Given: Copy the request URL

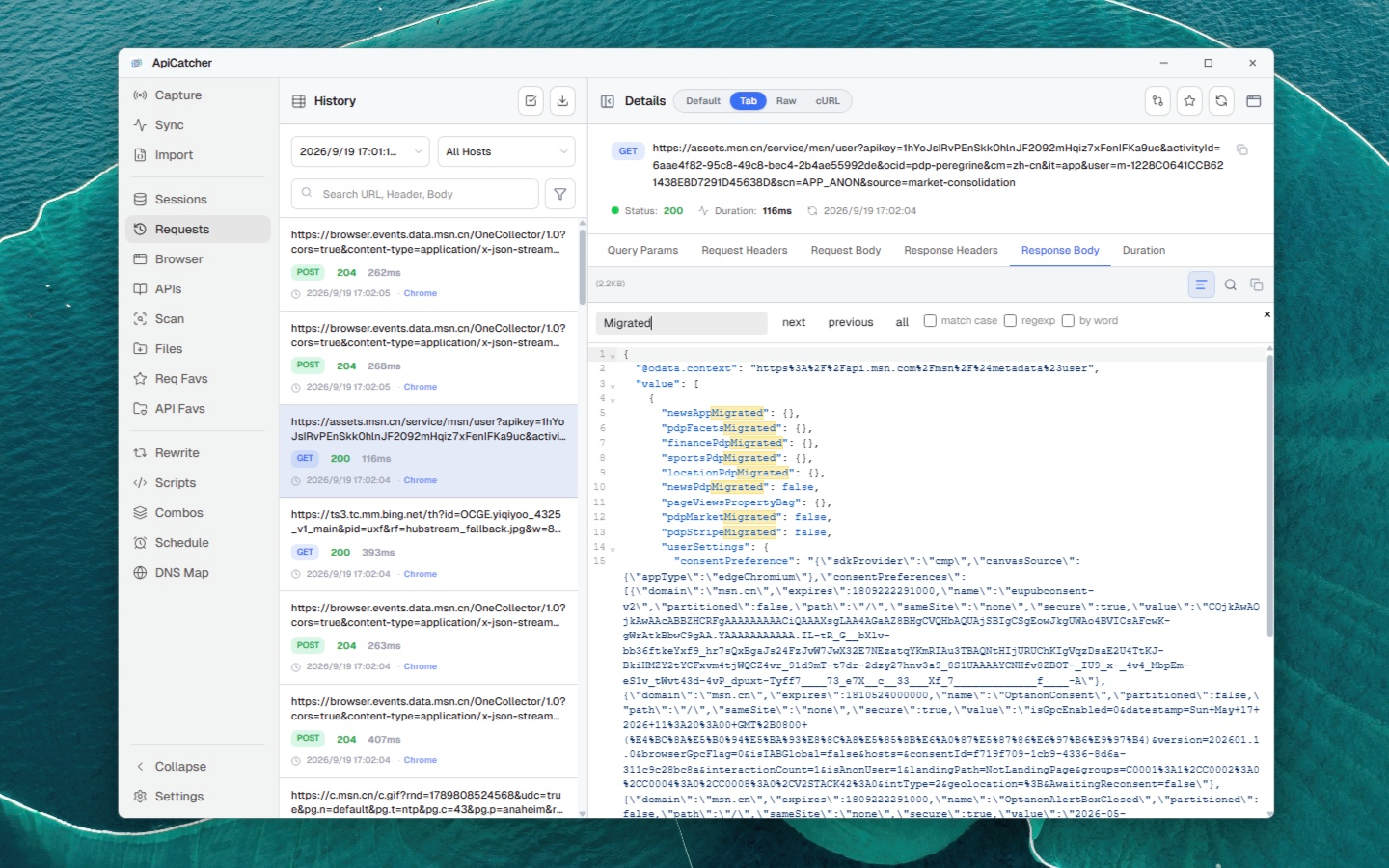Looking at the screenshot, I should pyautogui.click(x=1242, y=149).
